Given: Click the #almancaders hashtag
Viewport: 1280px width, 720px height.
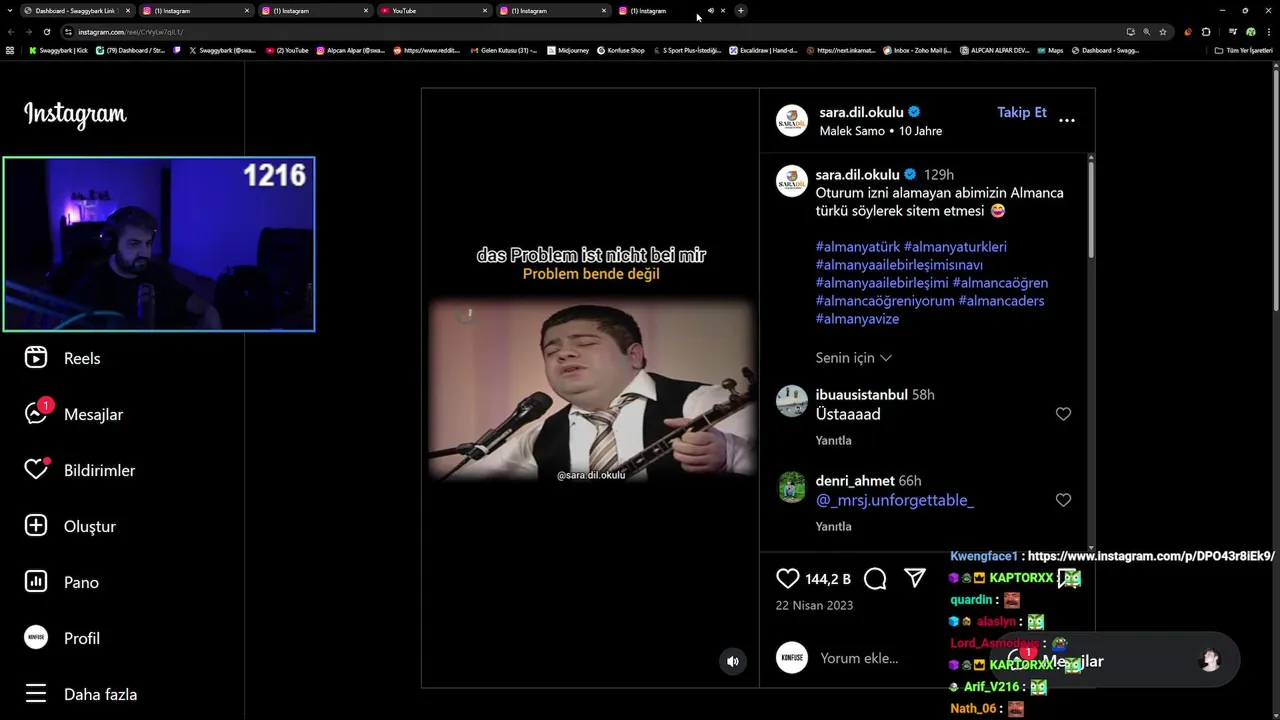Looking at the screenshot, I should [x=1001, y=301].
